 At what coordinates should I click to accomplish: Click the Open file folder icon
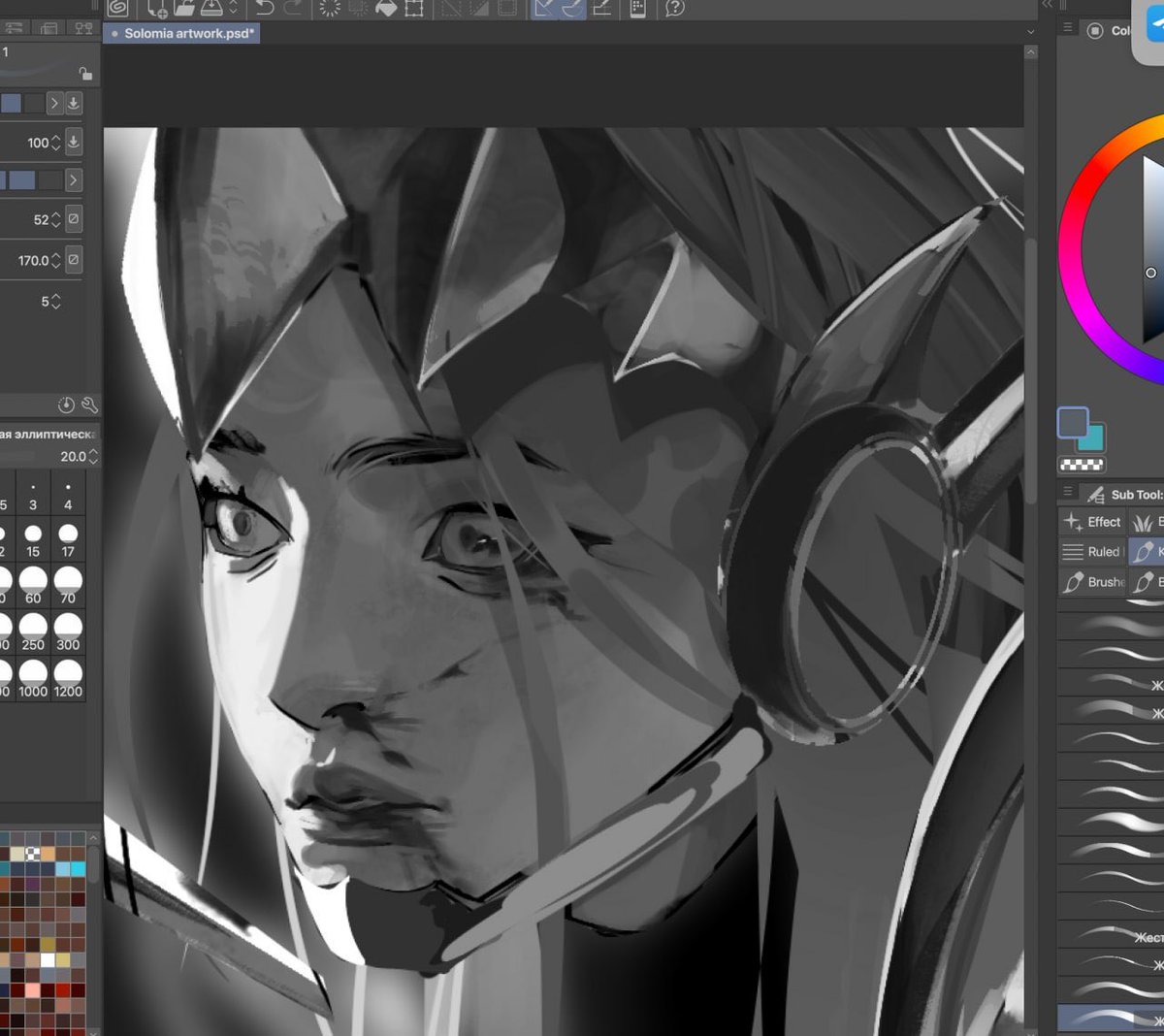(x=184, y=8)
